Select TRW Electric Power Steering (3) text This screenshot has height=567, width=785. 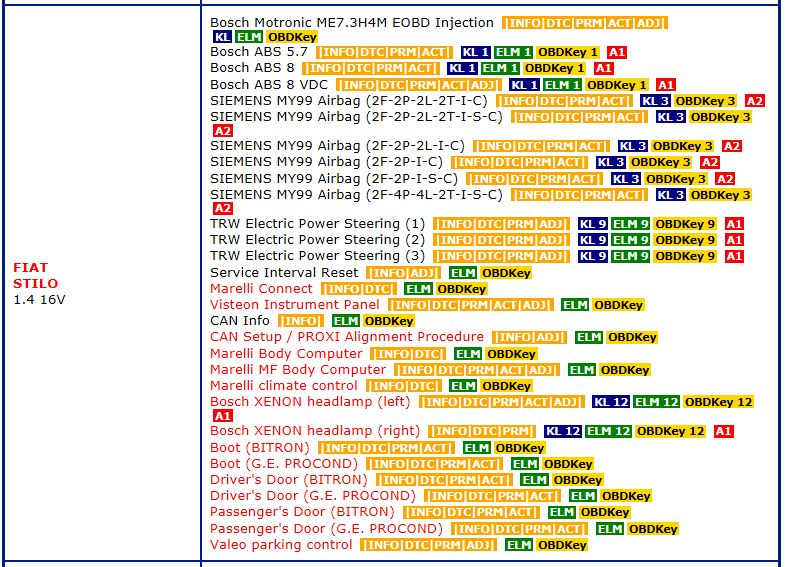[317, 256]
